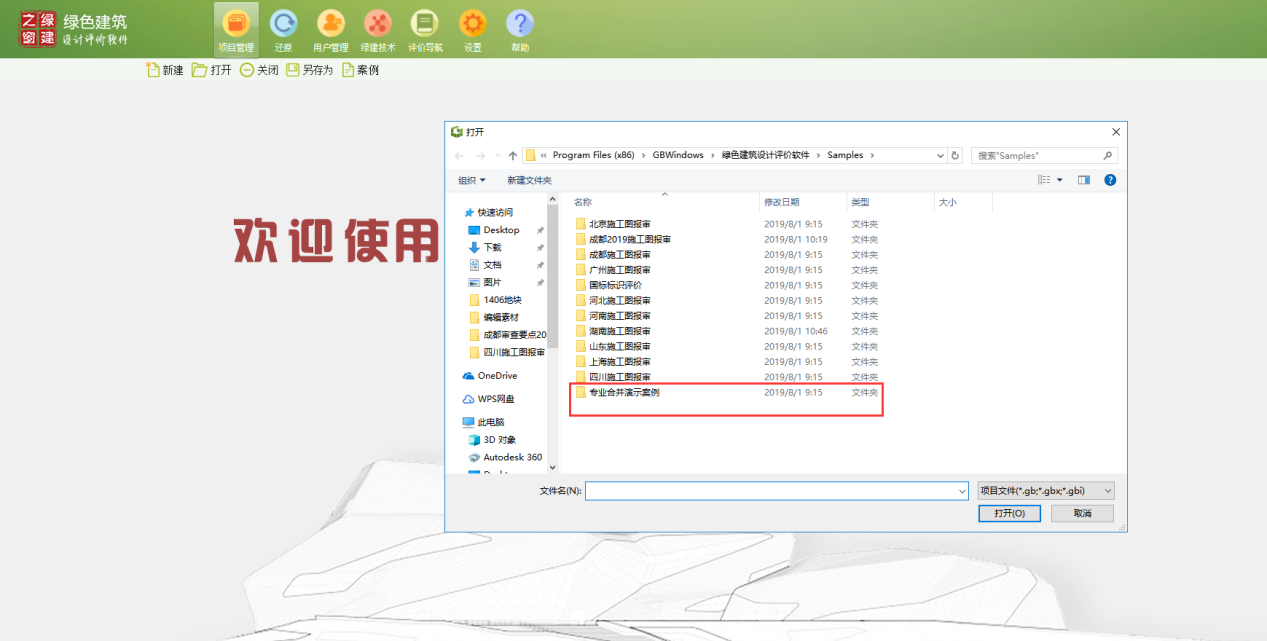Viewport: 1267px width, 641px height.
Task: Open Samples from the breadcrumb path
Action: tap(845, 155)
